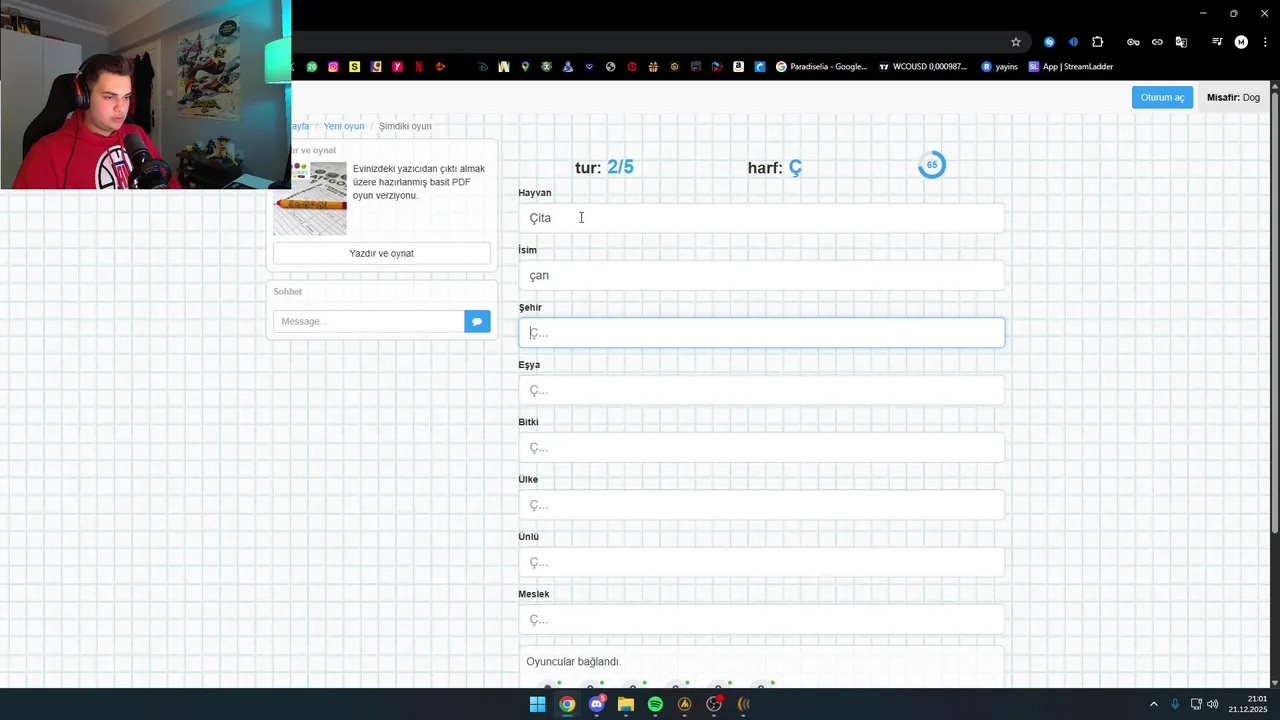Open Windows Start menu
Screen dimensions: 1280x720
[x=537, y=704]
